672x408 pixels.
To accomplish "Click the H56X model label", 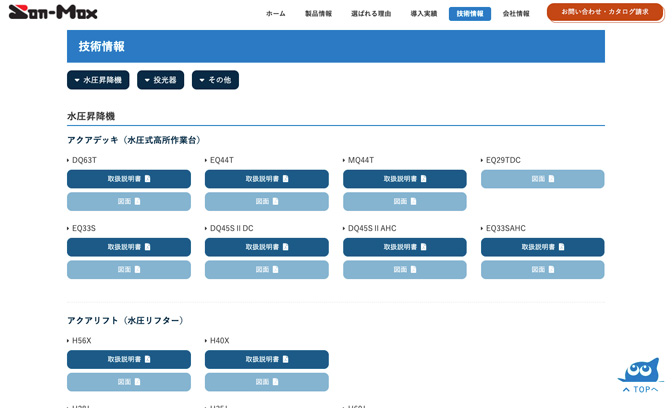I will (82, 341).
